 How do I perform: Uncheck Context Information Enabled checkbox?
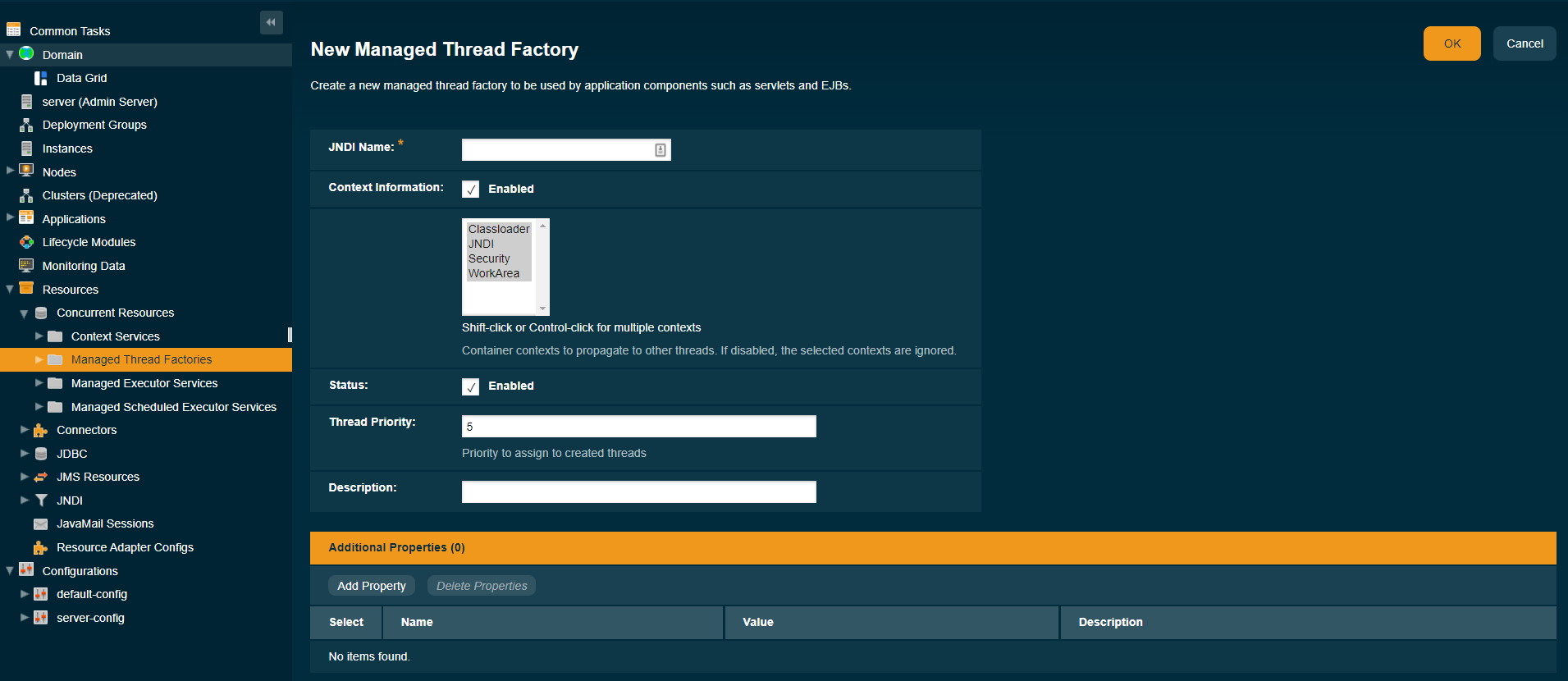pos(470,190)
